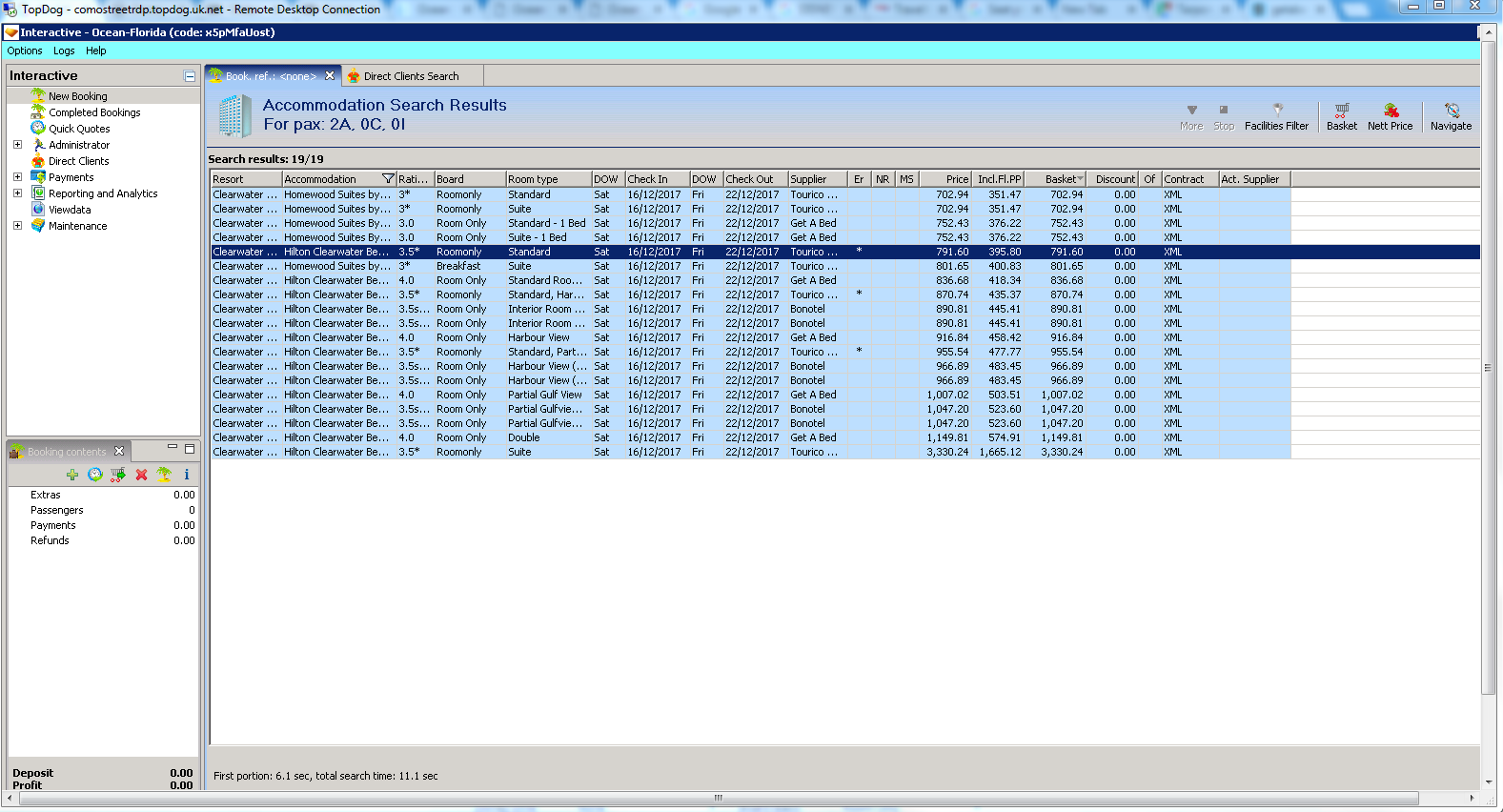Click the Nett Price toolbar icon

[1390, 116]
